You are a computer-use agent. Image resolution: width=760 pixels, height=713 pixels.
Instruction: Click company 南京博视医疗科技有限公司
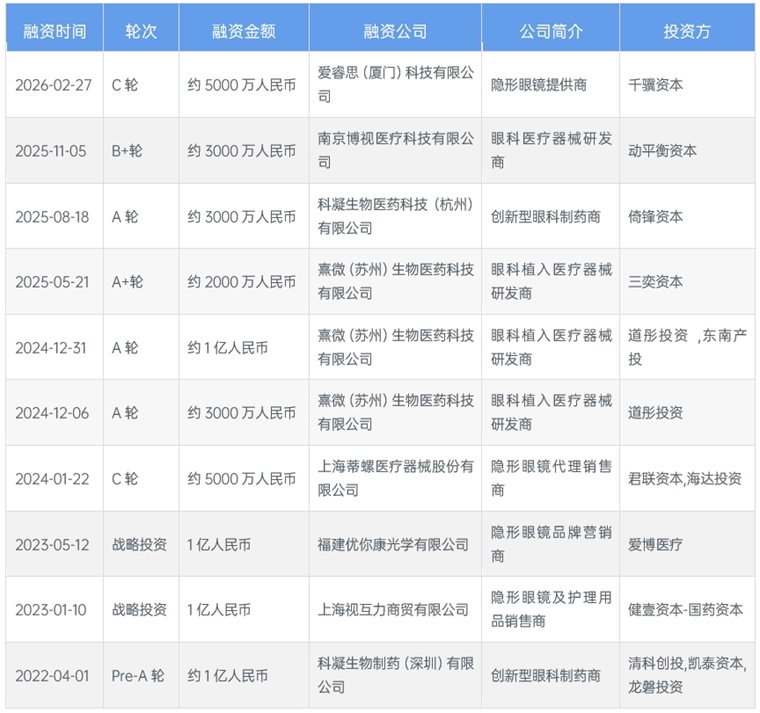396,150
